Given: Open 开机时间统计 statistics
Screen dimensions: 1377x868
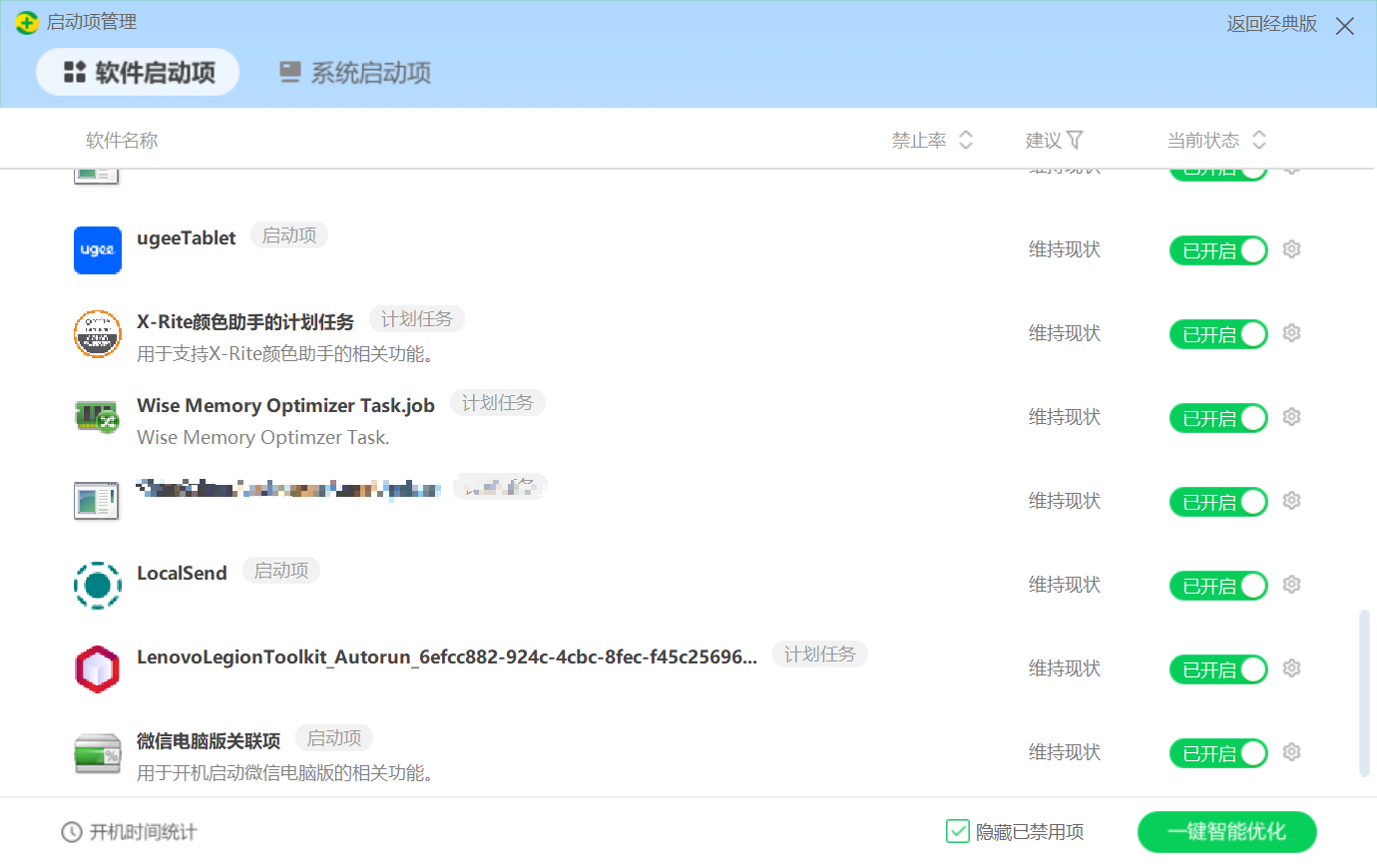Looking at the screenshot, I should click(130, 832).
